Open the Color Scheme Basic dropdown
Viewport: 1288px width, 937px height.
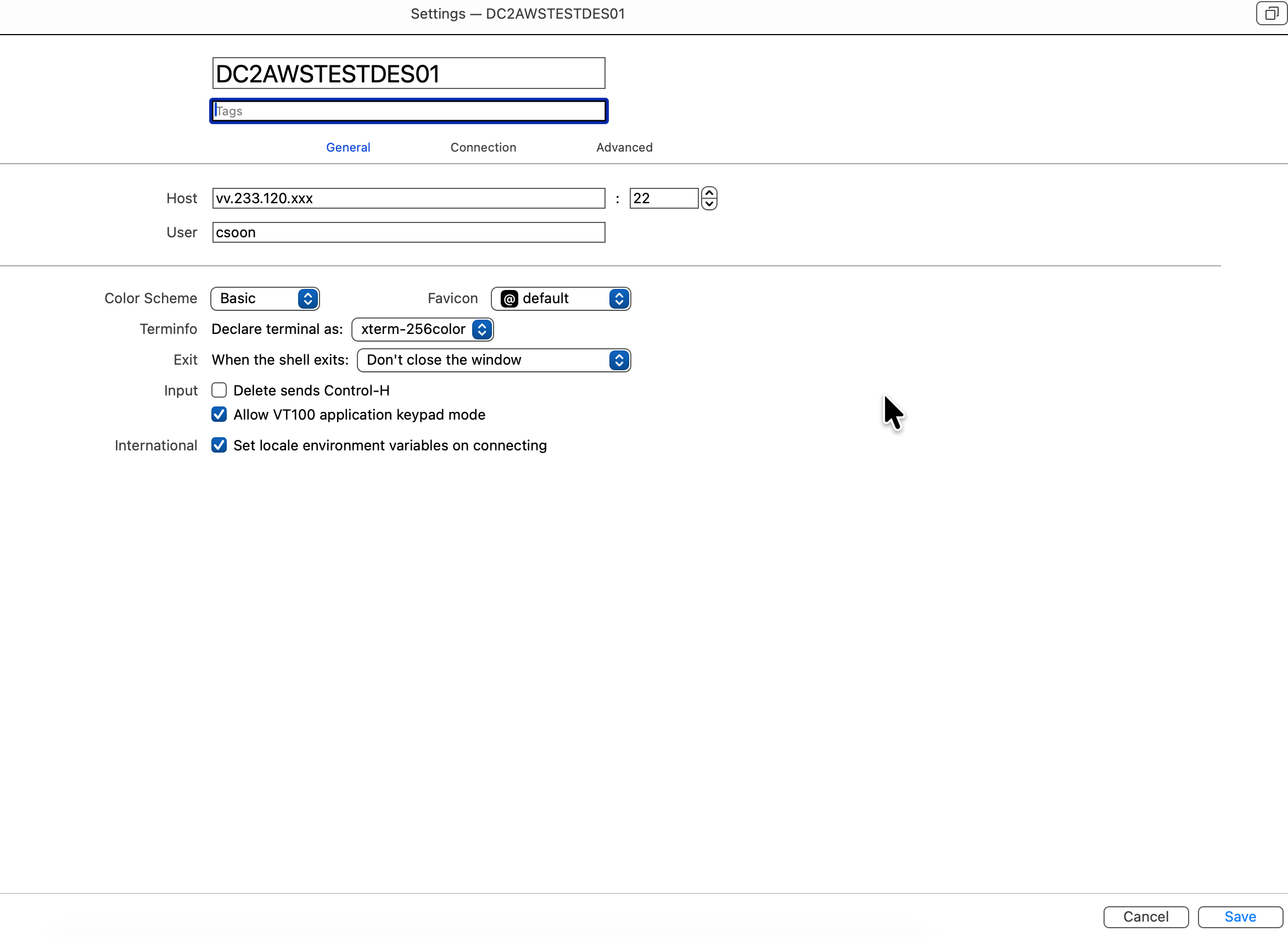265,299
